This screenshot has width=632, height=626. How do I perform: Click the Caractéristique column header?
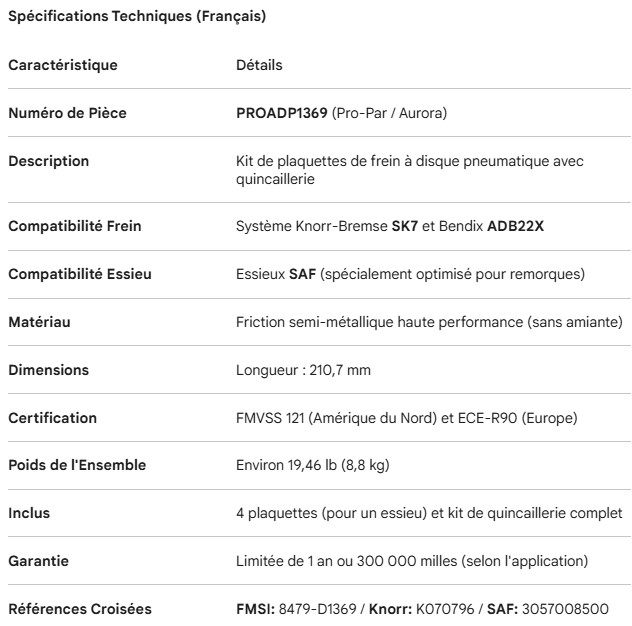(x=63, y=66)
